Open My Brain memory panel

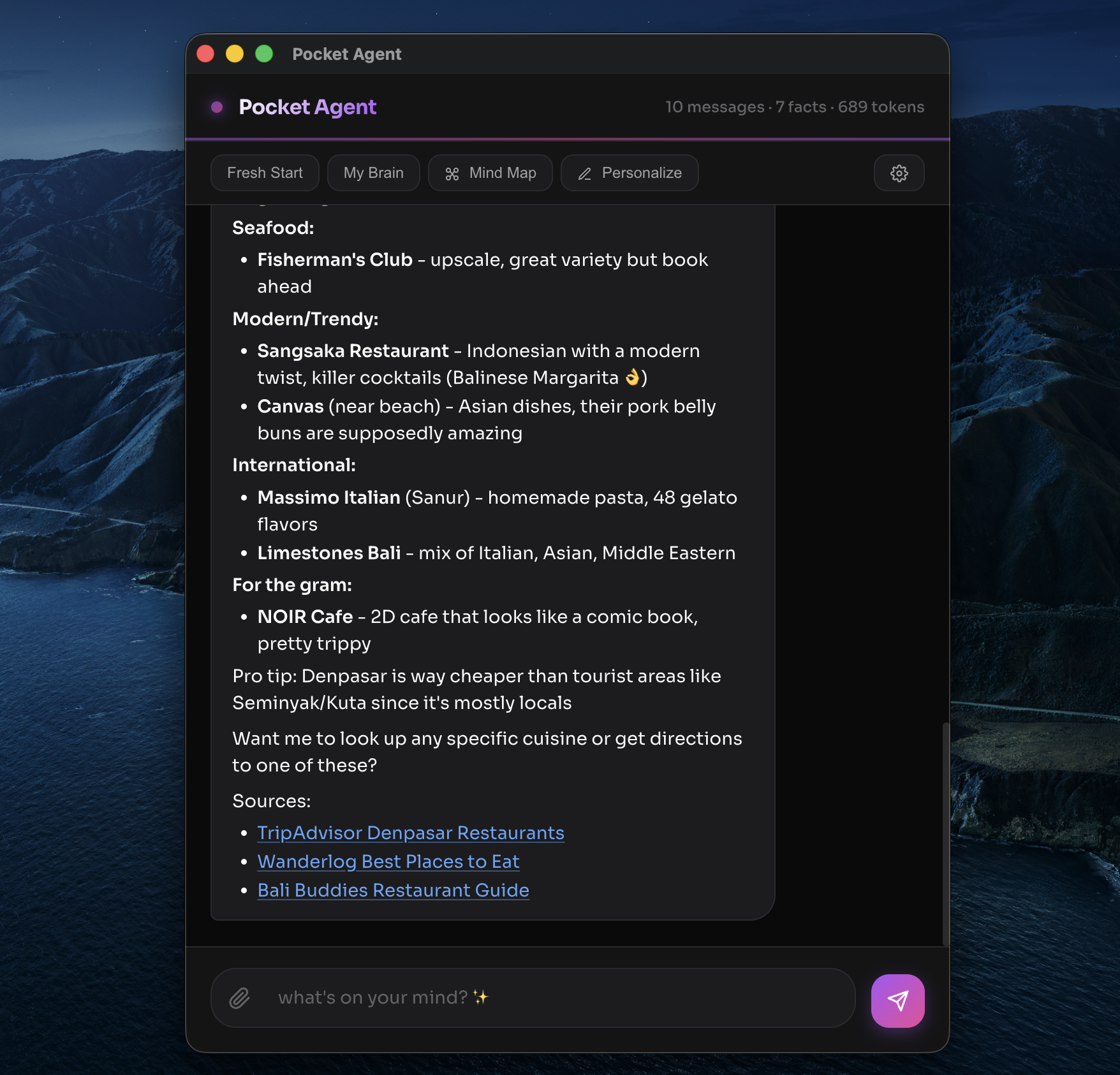pos(373,173)
